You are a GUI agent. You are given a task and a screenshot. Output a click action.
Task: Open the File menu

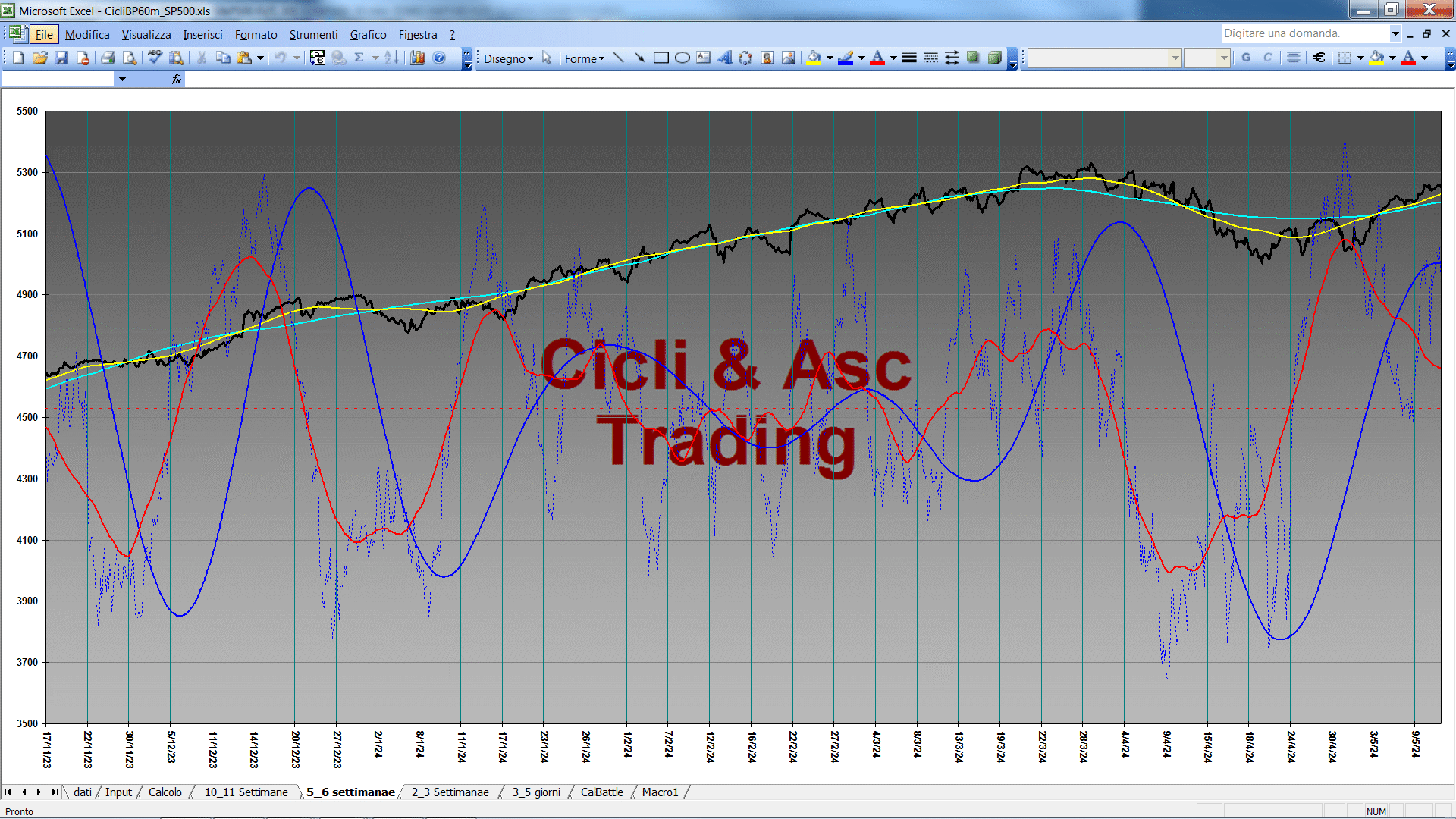coord(44,34)
